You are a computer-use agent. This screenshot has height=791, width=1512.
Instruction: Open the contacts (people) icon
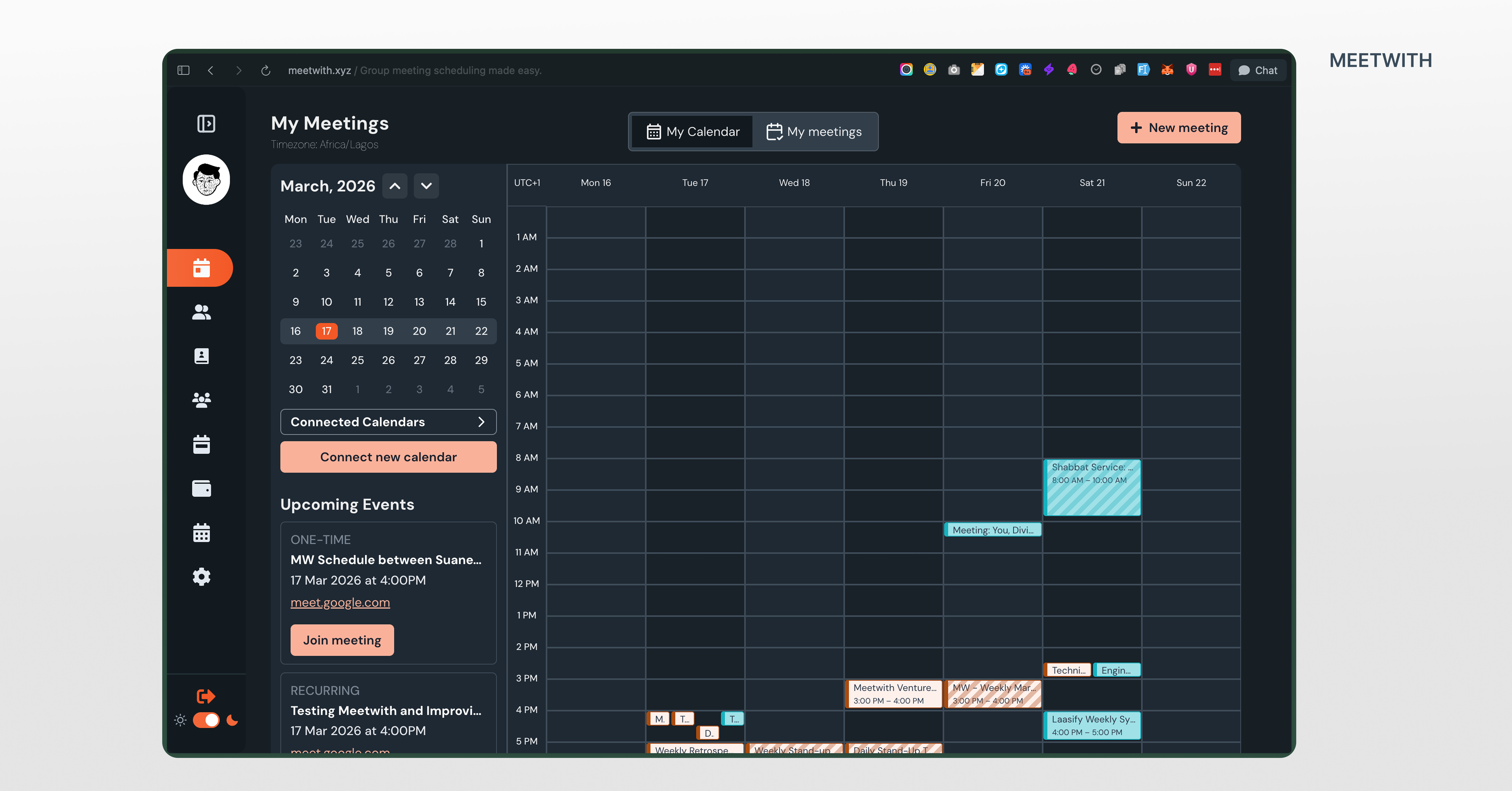click(201, 312)
